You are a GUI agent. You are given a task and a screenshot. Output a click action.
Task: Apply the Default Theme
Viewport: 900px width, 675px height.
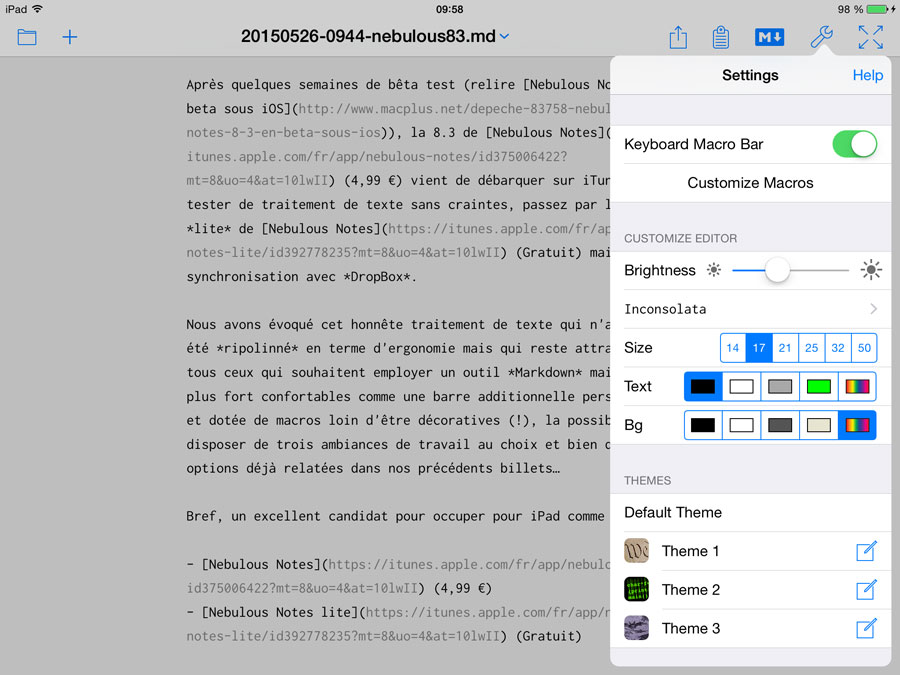click(x=750, y=512)
